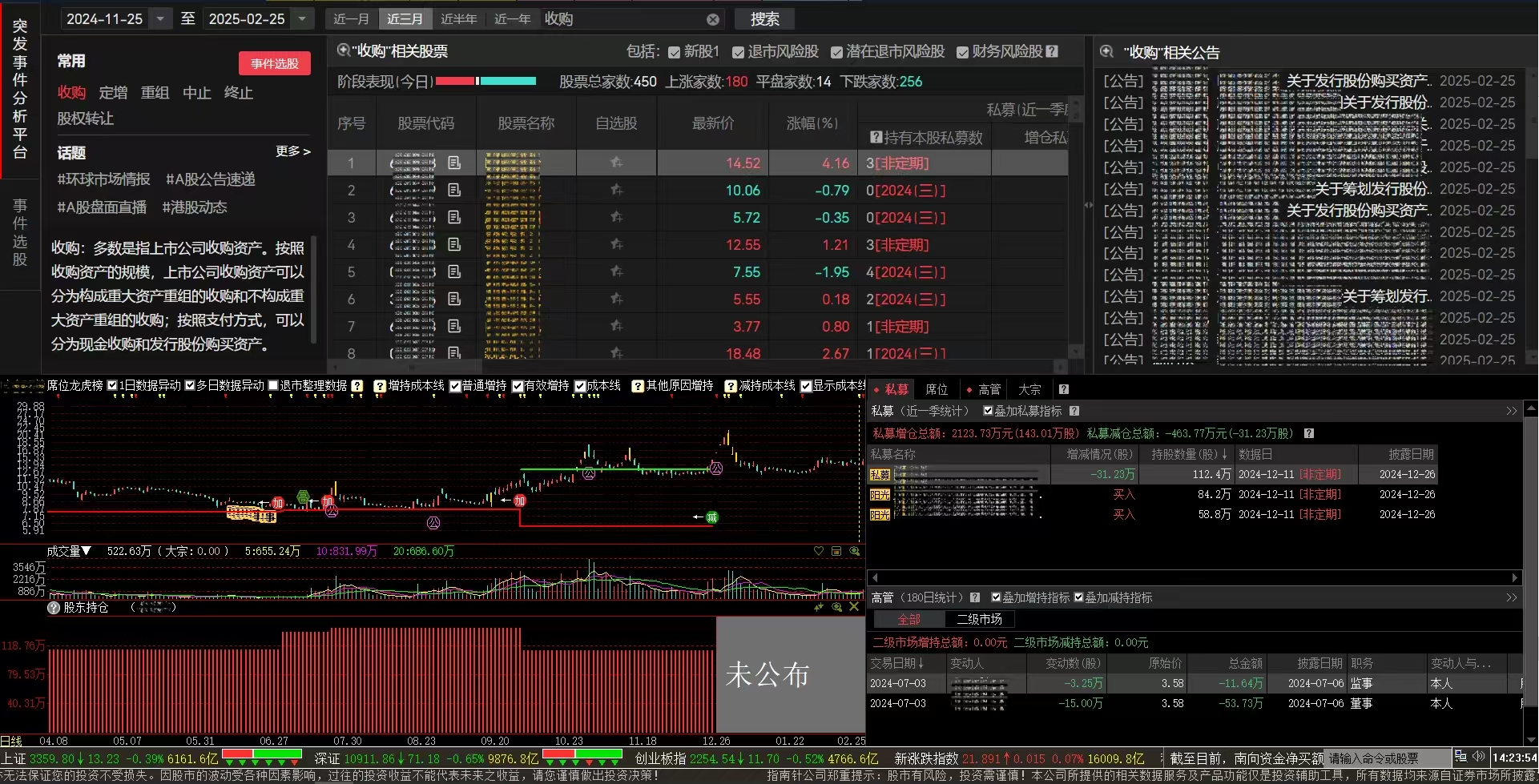This screenshot has height=784, width=1539.
Task: Close the 股东持仓 sub-chart panel
Action: click(854, 607)
